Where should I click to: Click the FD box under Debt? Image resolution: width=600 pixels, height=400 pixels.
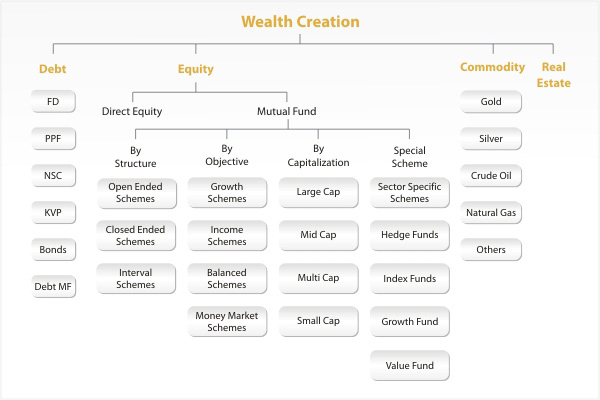53,101
